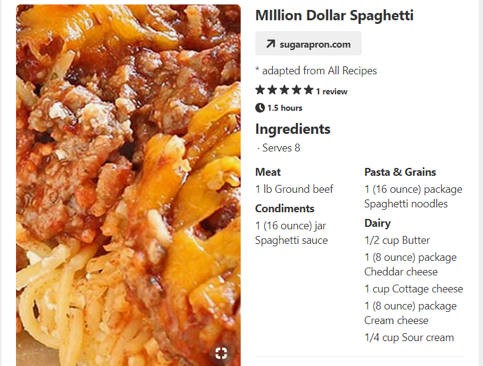Viewport: 483px width, 366px height.
Task: Select the Meat category heading
Action: tap(268, 172)
